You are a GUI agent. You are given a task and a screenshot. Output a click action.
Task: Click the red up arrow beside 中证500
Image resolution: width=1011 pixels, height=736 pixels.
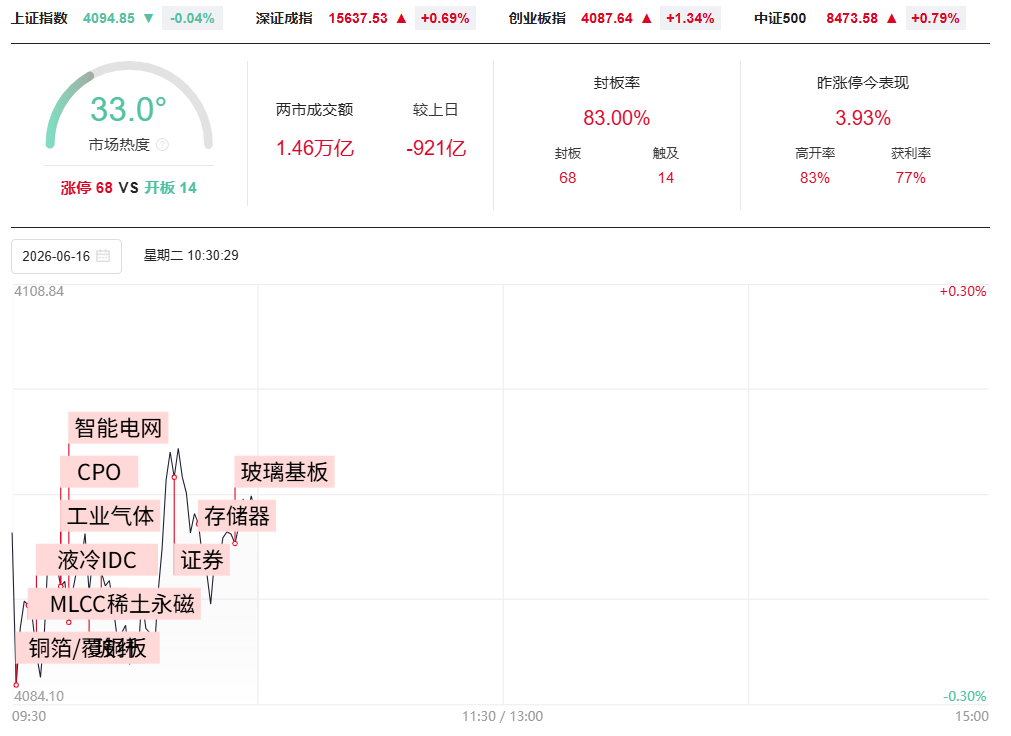click(x=892, y=18)
